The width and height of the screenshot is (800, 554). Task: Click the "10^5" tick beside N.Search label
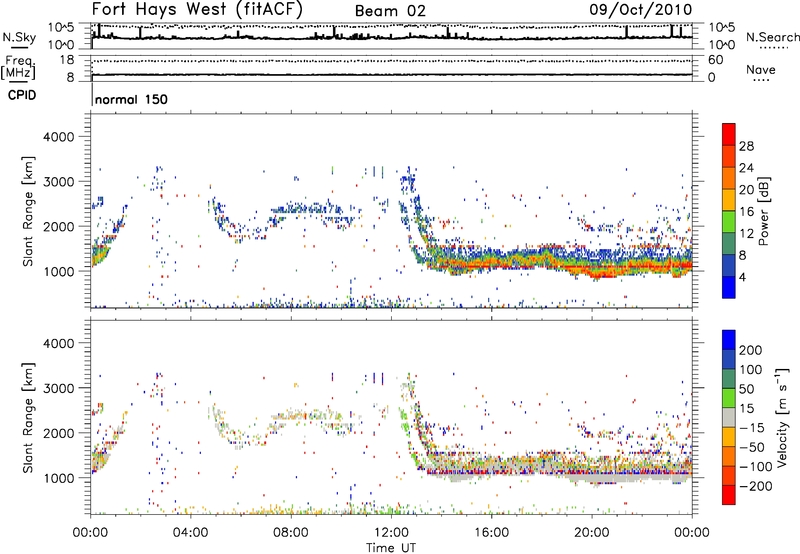(722, 28)
